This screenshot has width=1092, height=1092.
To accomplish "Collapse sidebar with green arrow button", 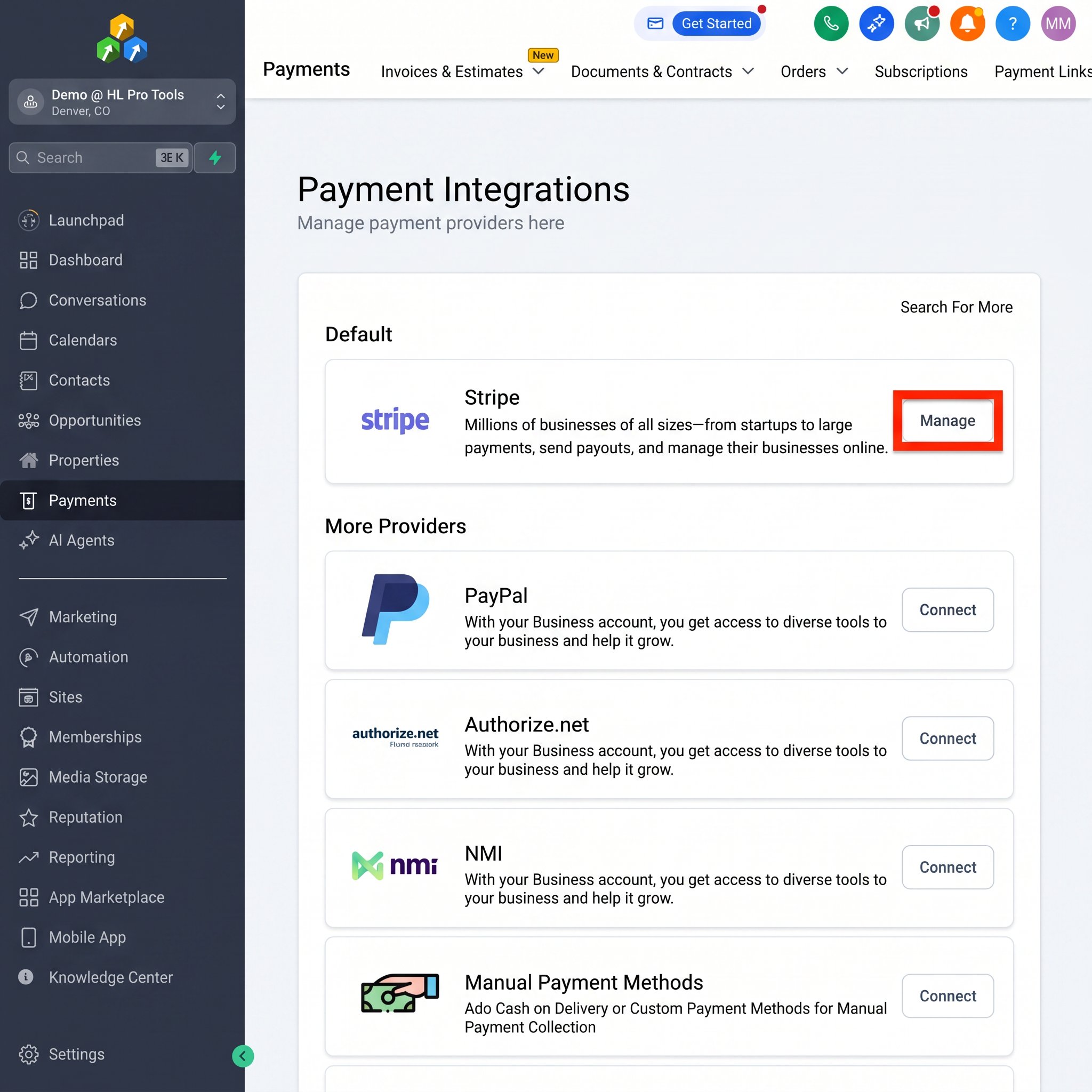I will click(x=243, y=1056).
